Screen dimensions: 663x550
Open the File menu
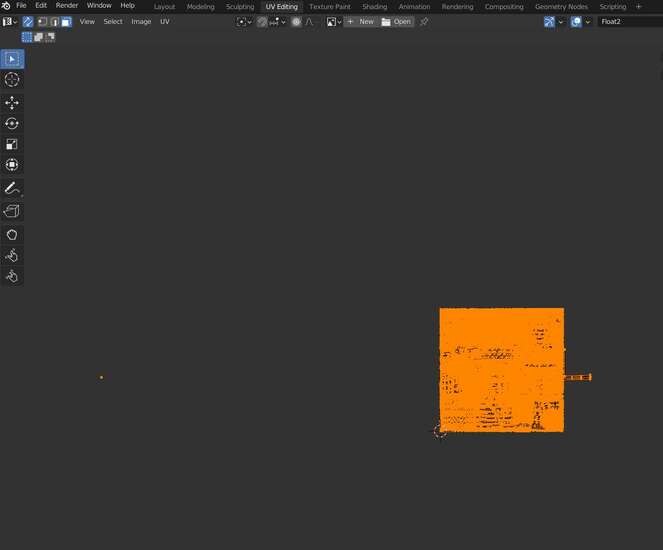click(21, 5)
